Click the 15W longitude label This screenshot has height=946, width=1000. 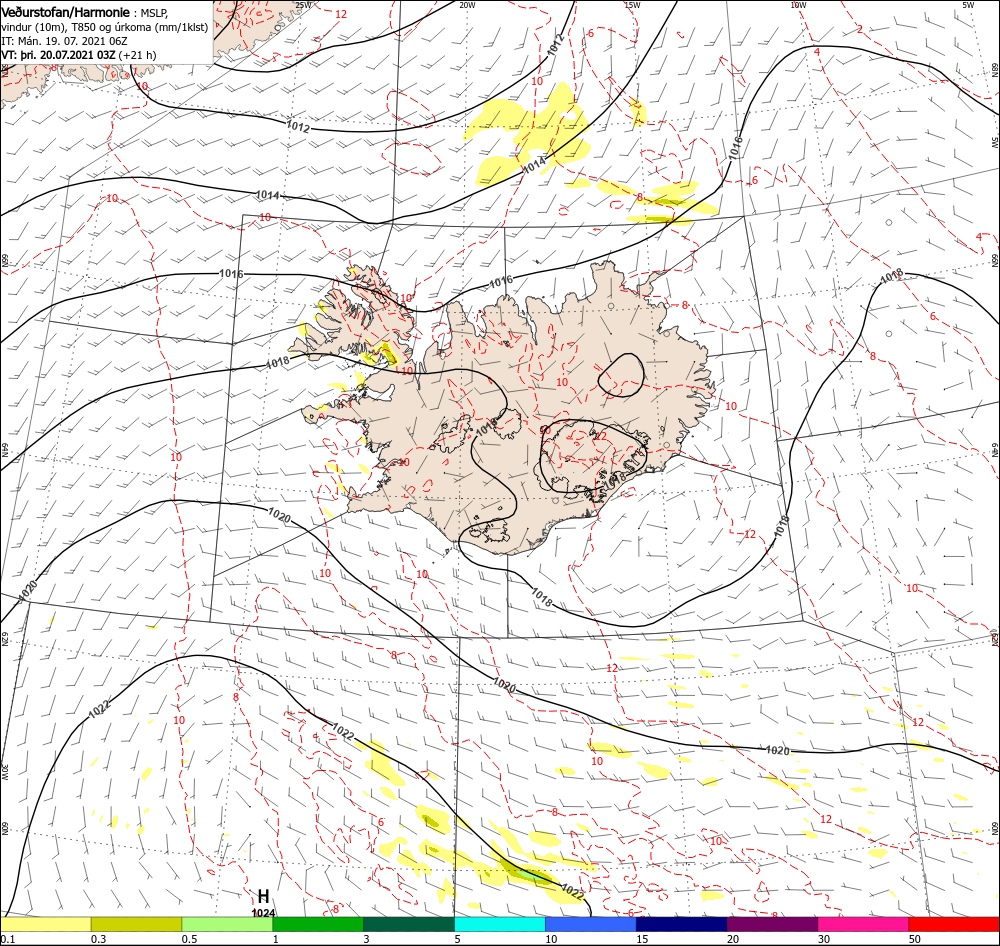tap(632, 5)
